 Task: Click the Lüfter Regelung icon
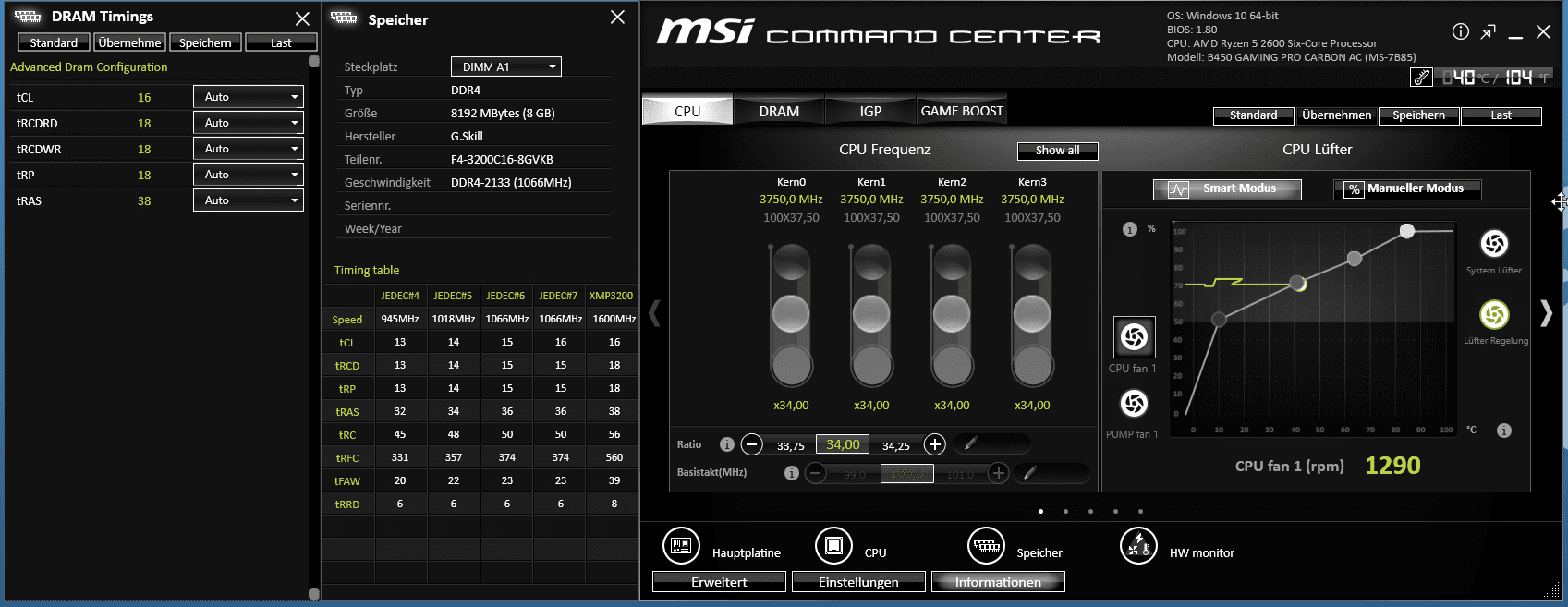tap(1494, 314)
